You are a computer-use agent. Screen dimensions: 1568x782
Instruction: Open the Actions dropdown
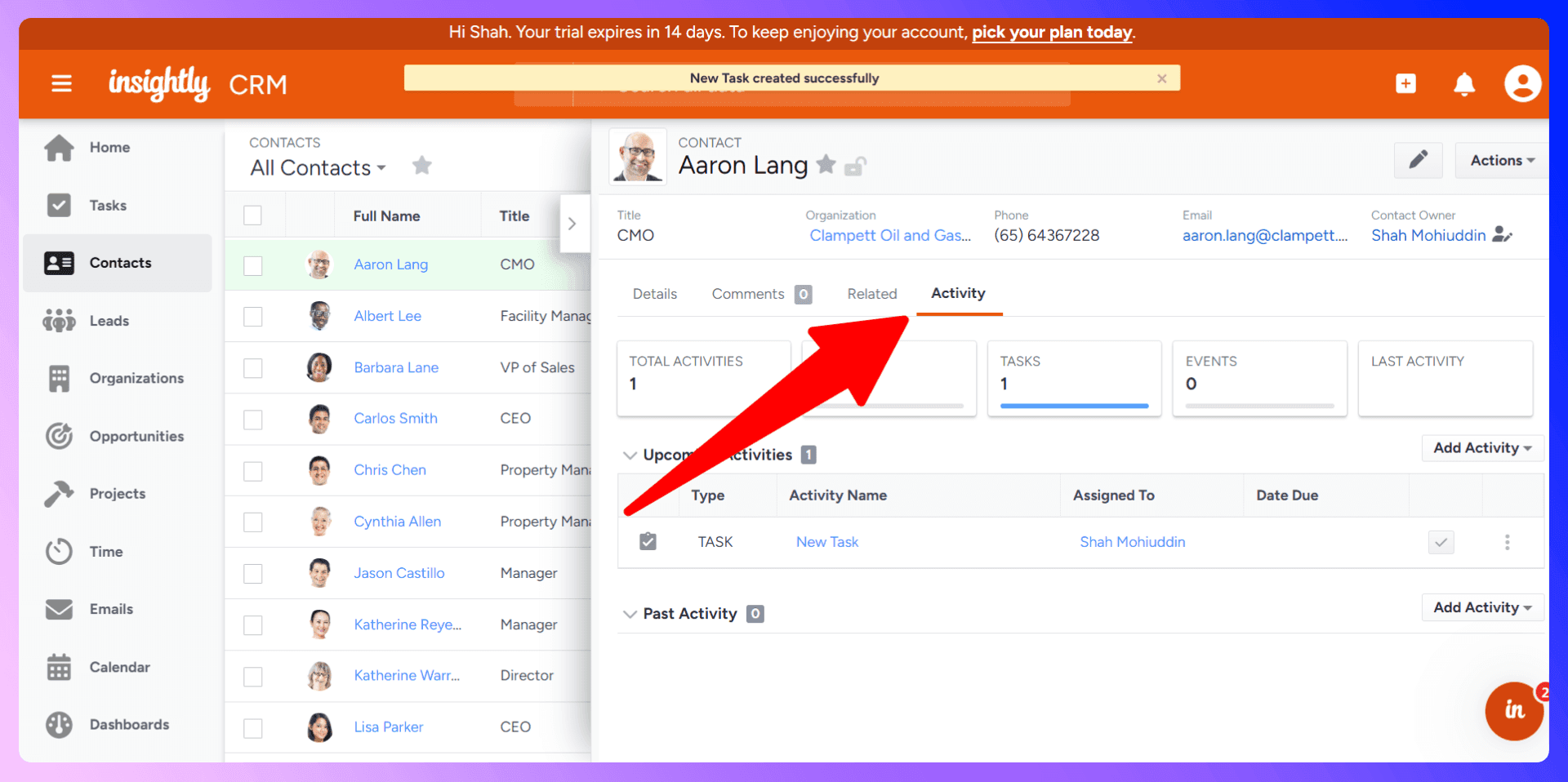click(x=1502, y=160)
